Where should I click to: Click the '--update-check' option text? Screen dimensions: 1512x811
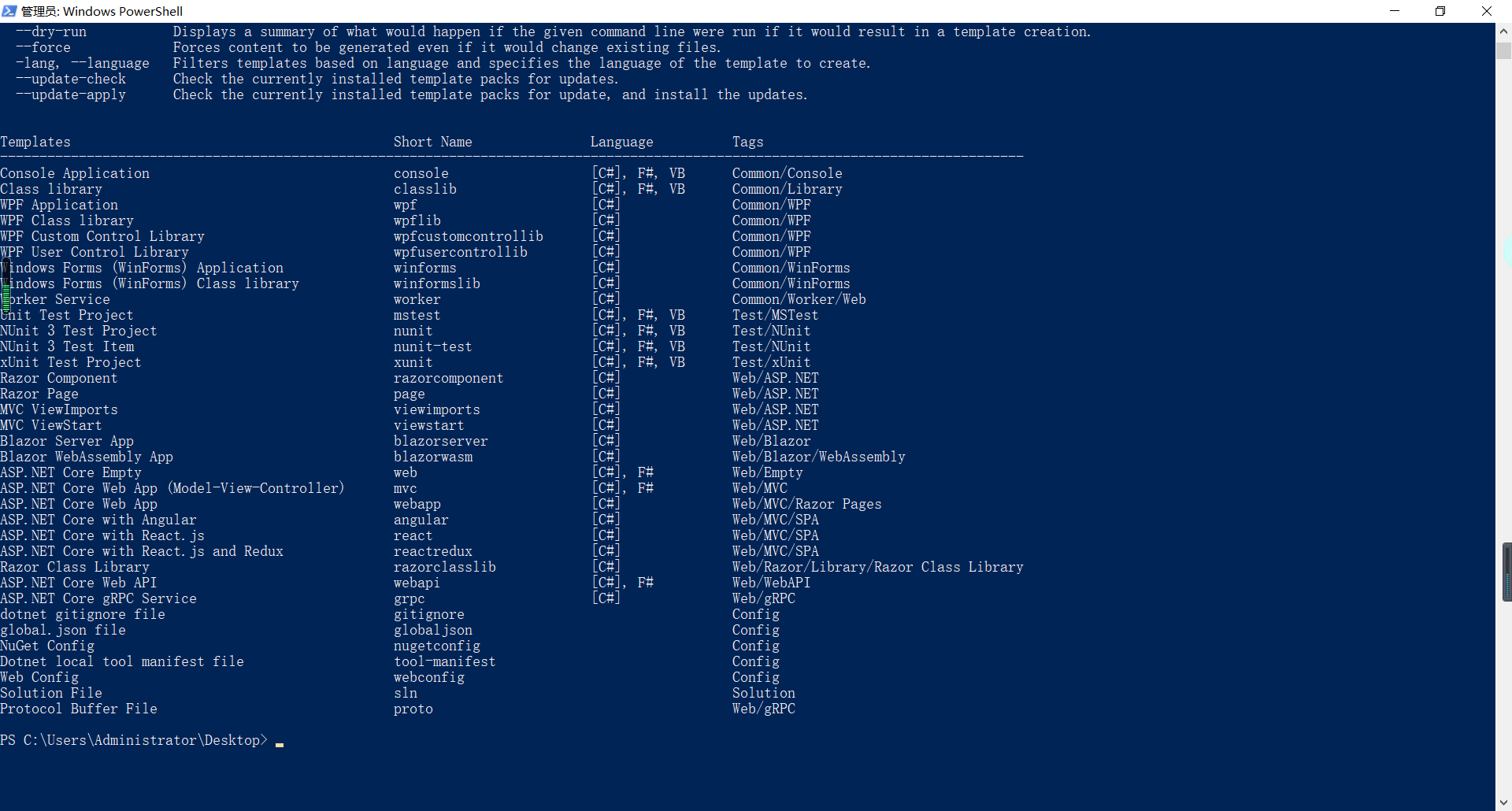click(71, 79)
